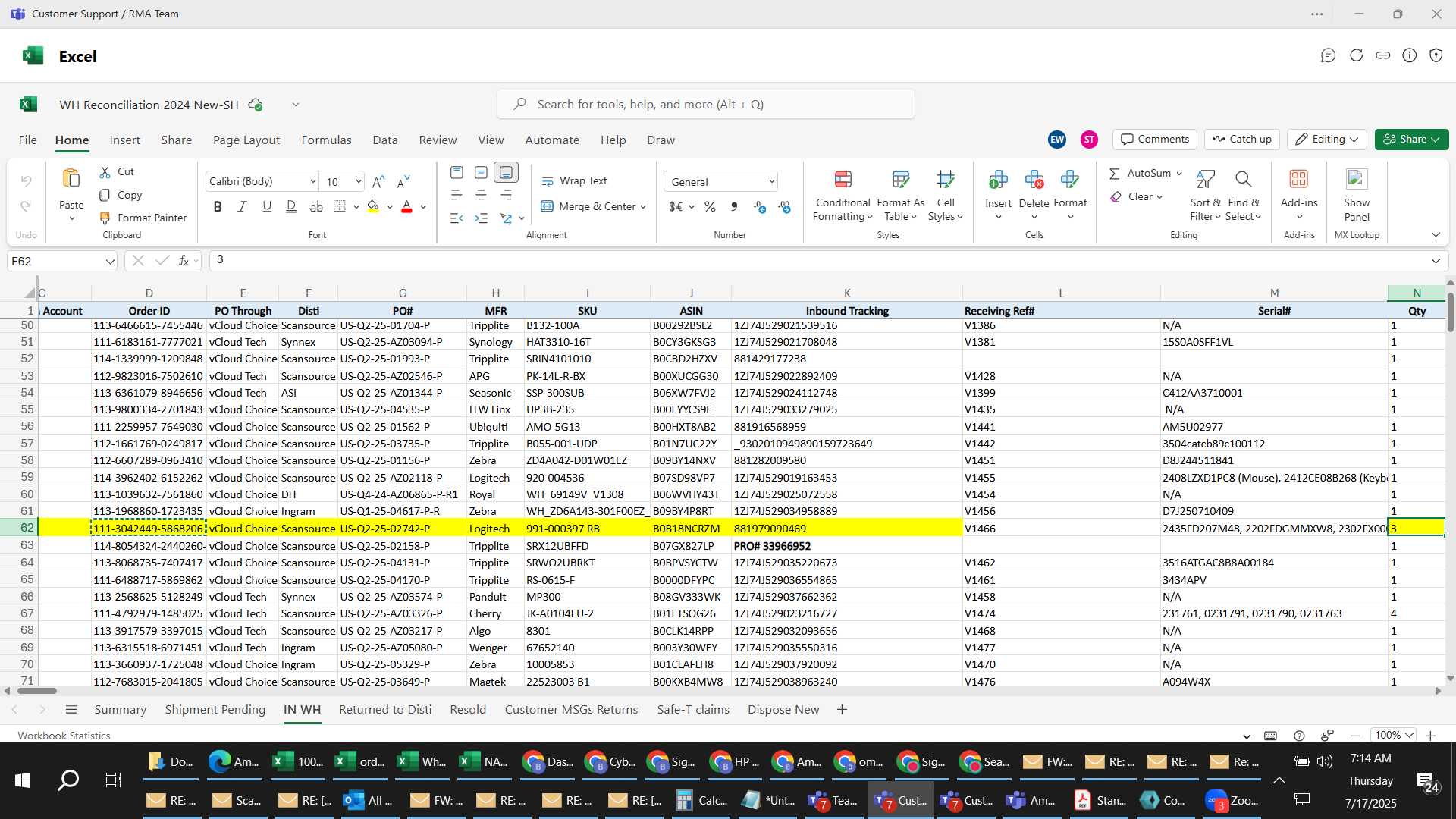Add a new sheet
The width and height of the screenshot is (1456, 819).
coord(842,710)
